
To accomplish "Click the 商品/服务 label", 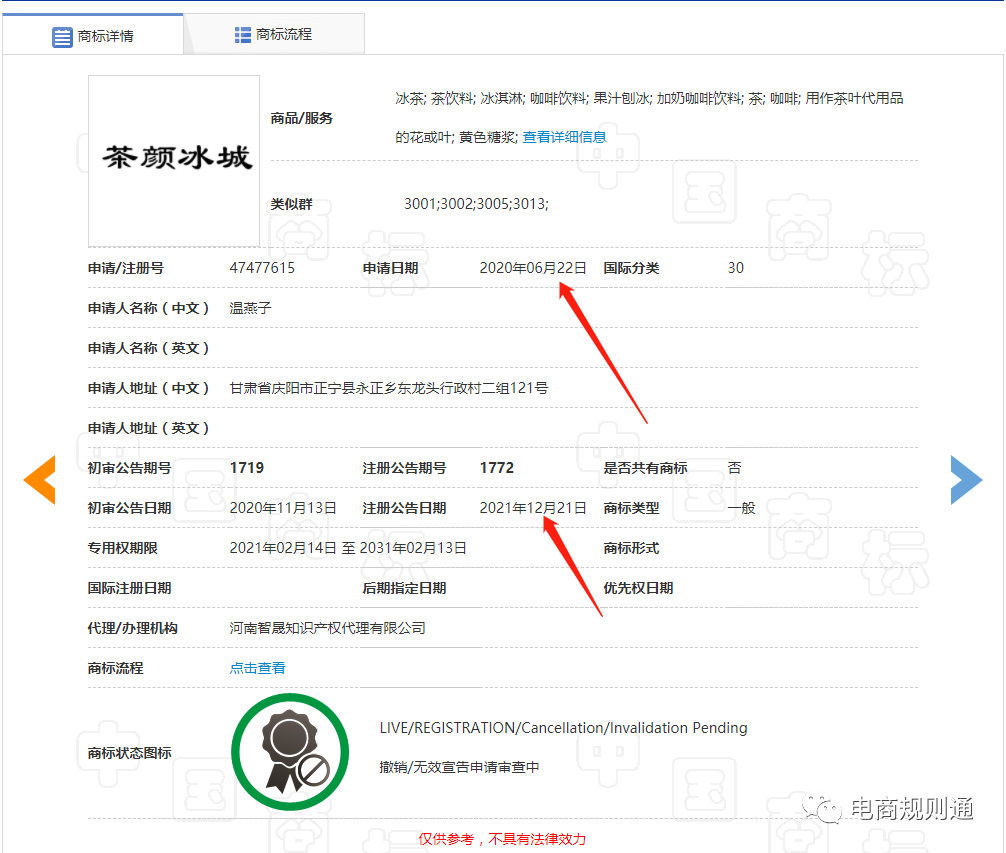I will click(x=302, y=118).
